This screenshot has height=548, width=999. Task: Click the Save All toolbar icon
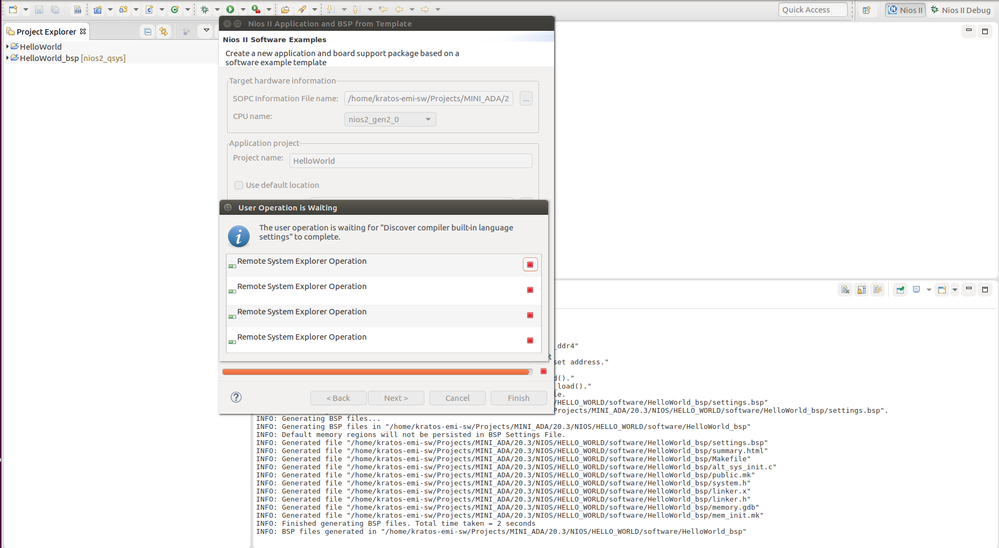(x=55, y=10)
